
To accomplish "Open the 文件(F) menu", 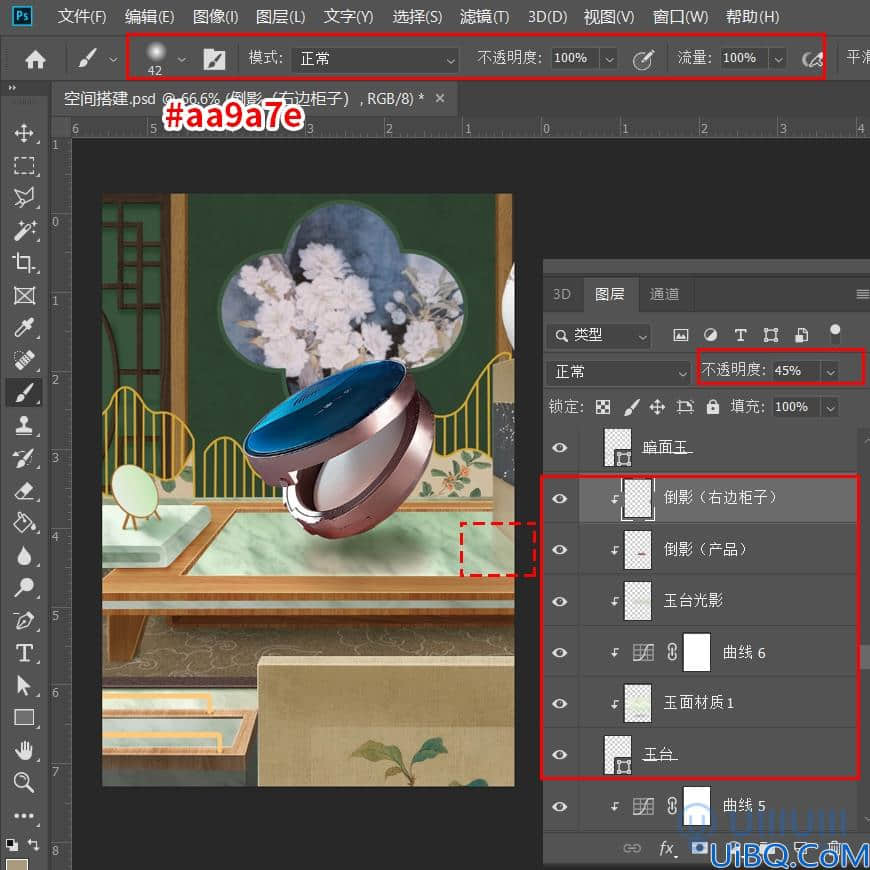I will 82,17.
